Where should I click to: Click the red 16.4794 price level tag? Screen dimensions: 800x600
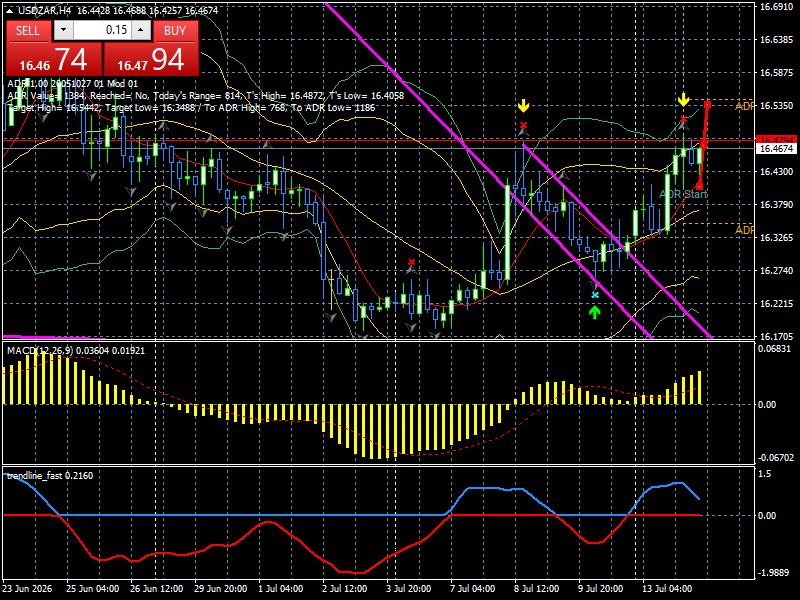click(x=777, y=140)
